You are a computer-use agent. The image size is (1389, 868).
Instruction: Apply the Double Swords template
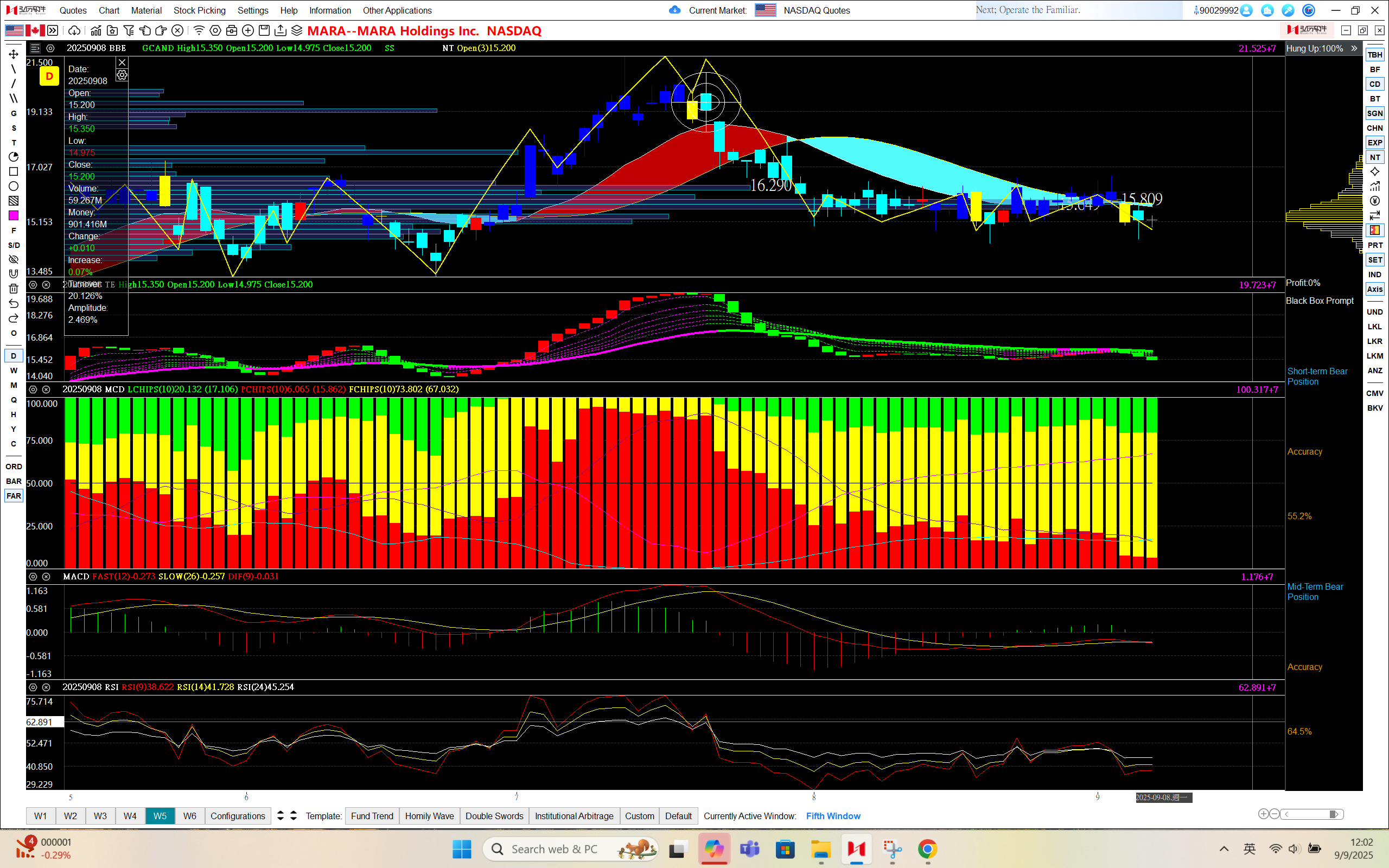pos(494,816)
